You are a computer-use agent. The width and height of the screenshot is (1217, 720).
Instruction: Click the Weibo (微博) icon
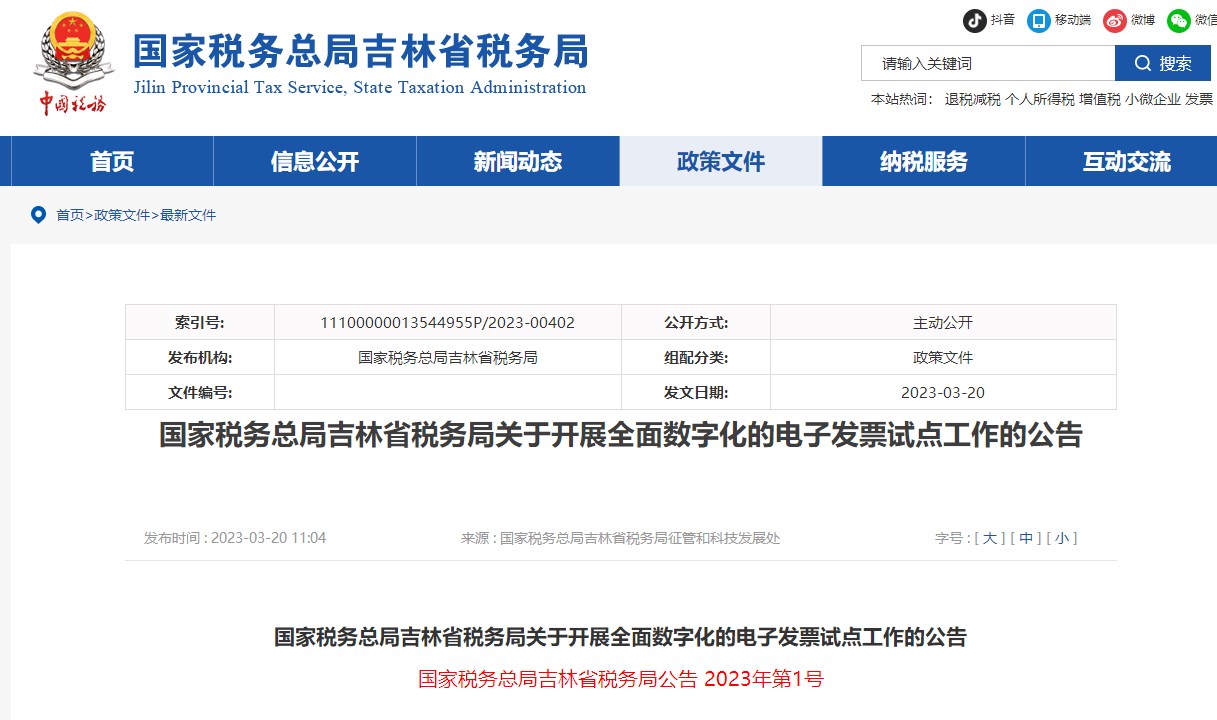point(1114,20)
